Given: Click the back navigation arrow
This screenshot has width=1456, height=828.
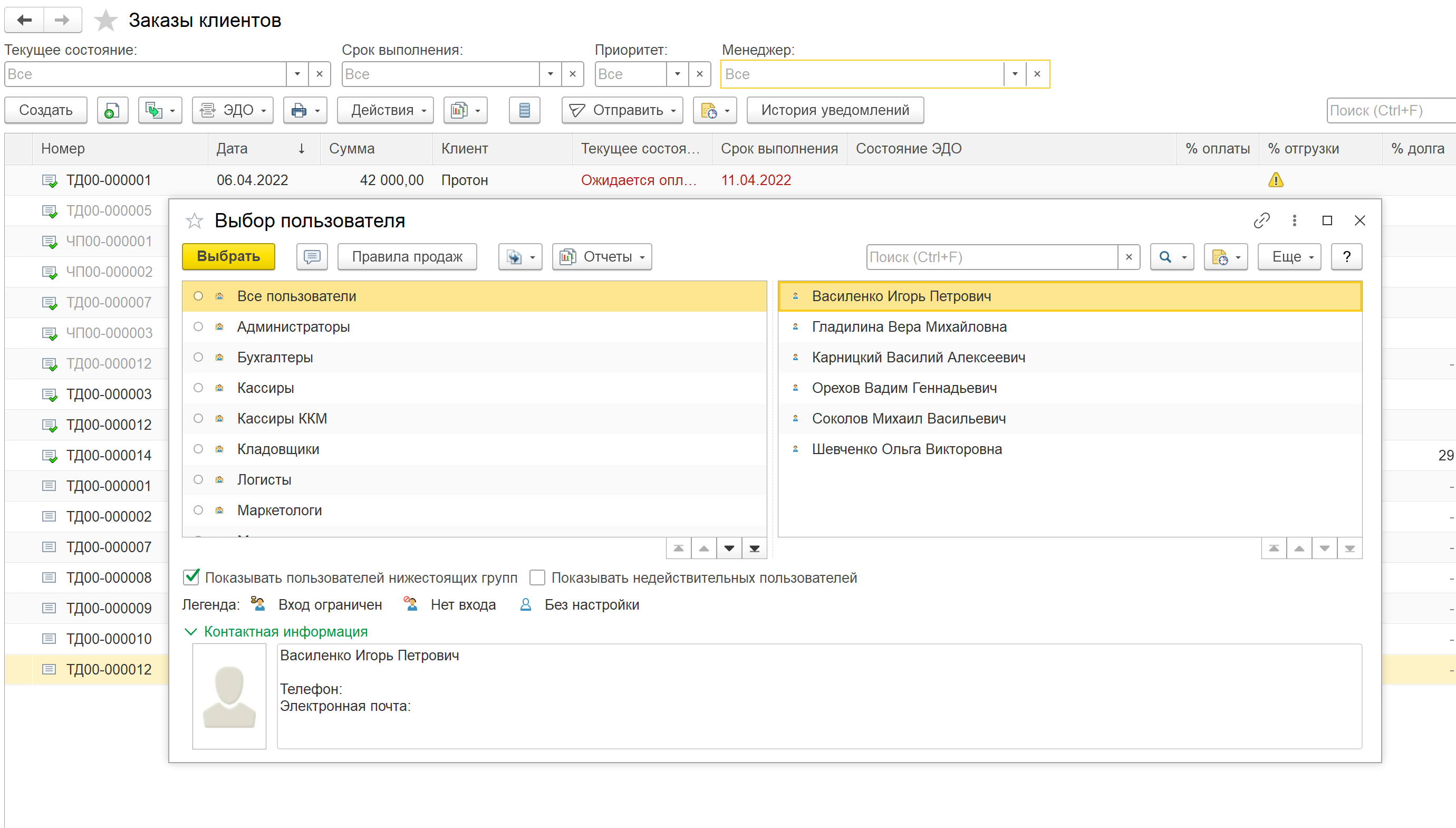Looking at the screenshot, I should 24,20.
